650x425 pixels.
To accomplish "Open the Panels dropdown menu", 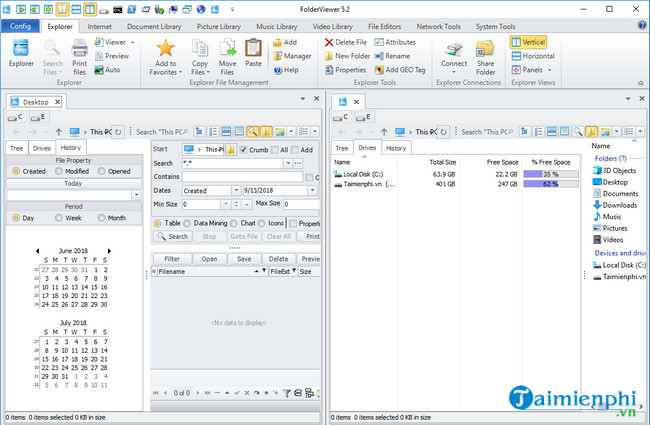I will pos(537,70).
